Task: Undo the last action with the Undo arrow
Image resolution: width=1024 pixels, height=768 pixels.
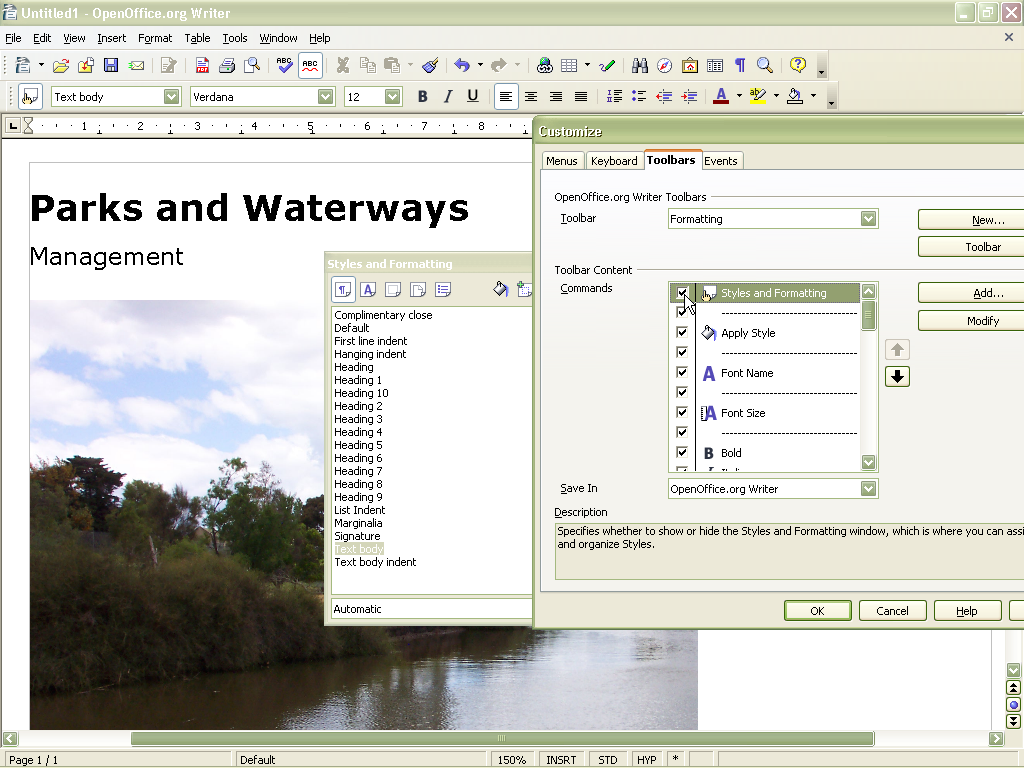Action: [x=462, y=65]
